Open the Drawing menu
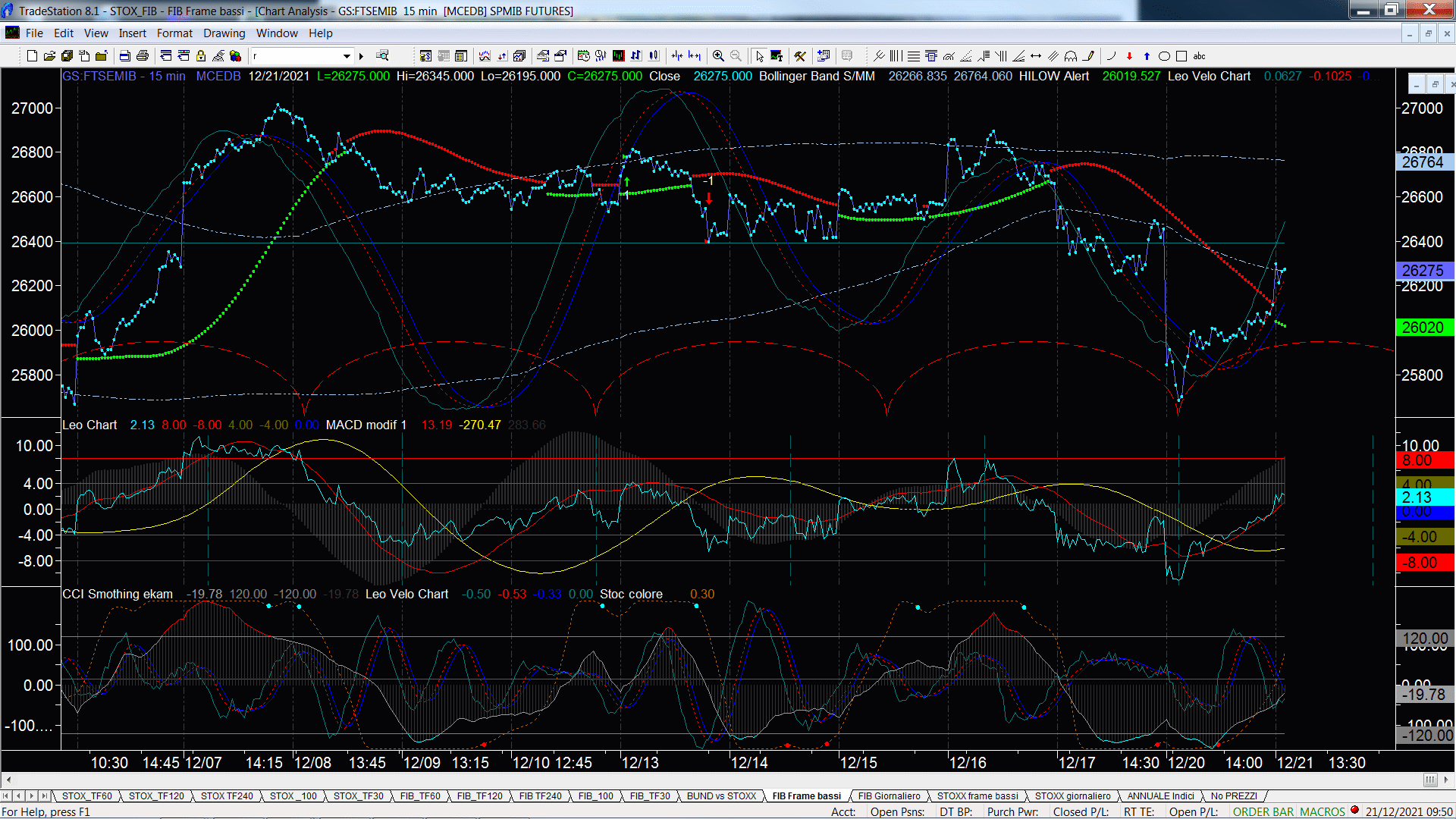The height and width of the screenshot is (819, 1456). 224,33
